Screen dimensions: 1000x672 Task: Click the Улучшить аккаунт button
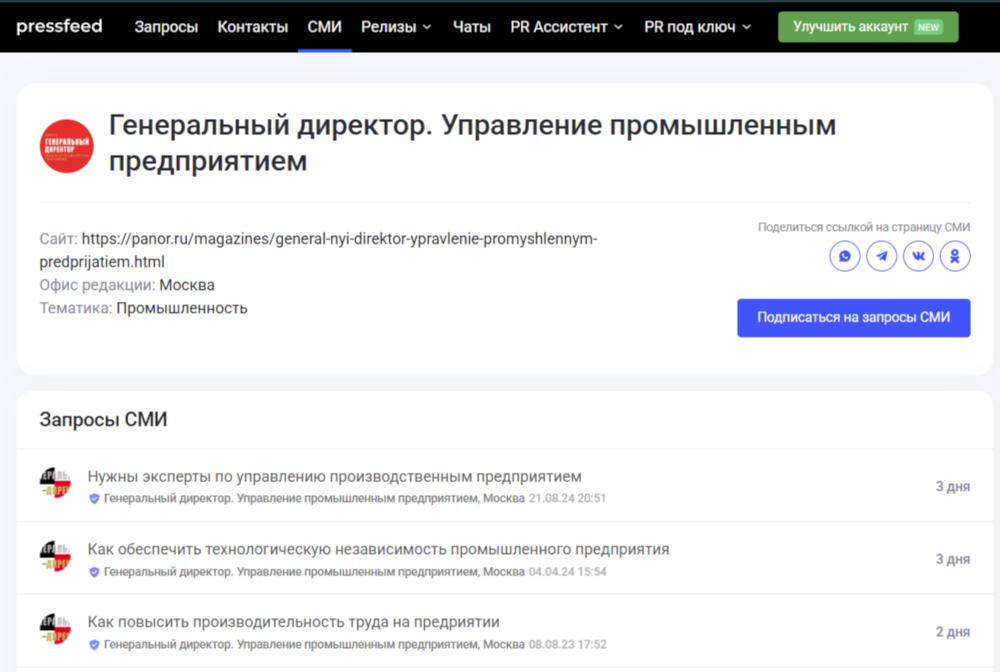[x=868, y=27]
